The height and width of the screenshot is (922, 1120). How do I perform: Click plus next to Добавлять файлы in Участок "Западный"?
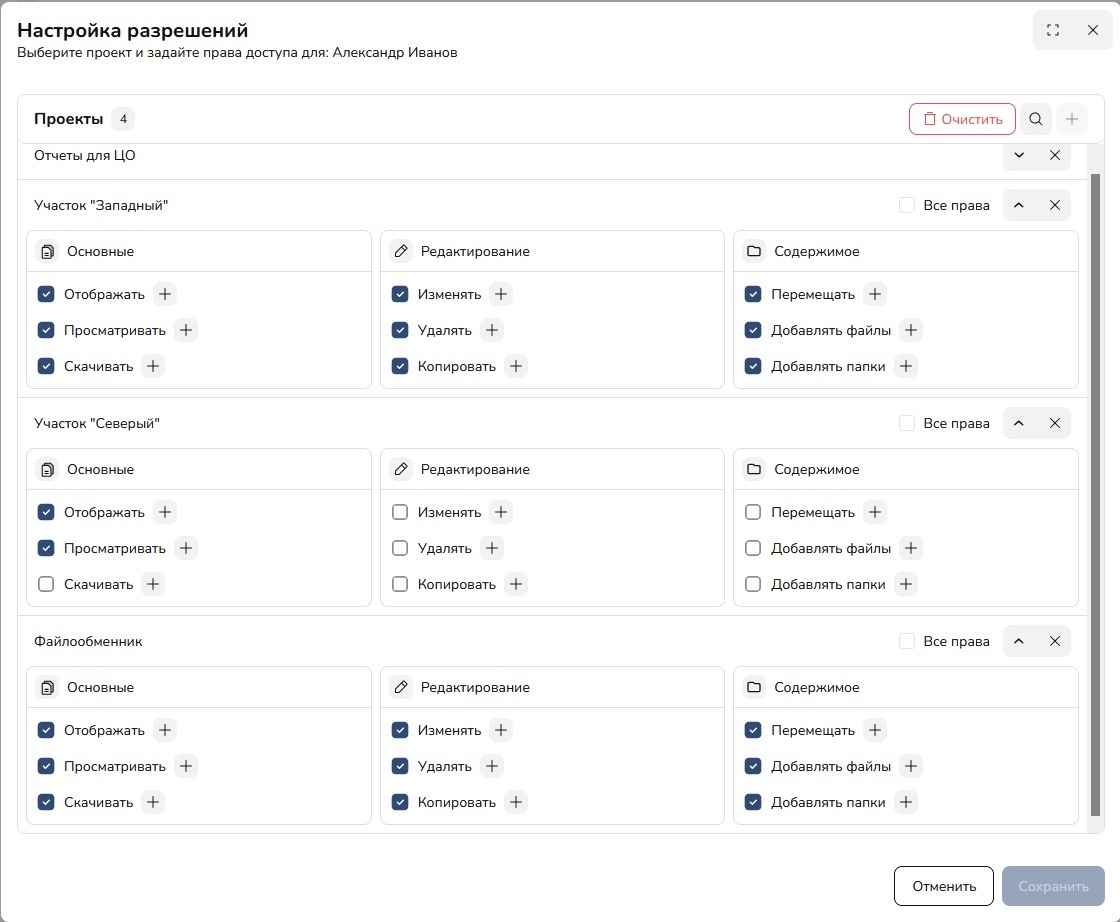(x=911, y=330)
